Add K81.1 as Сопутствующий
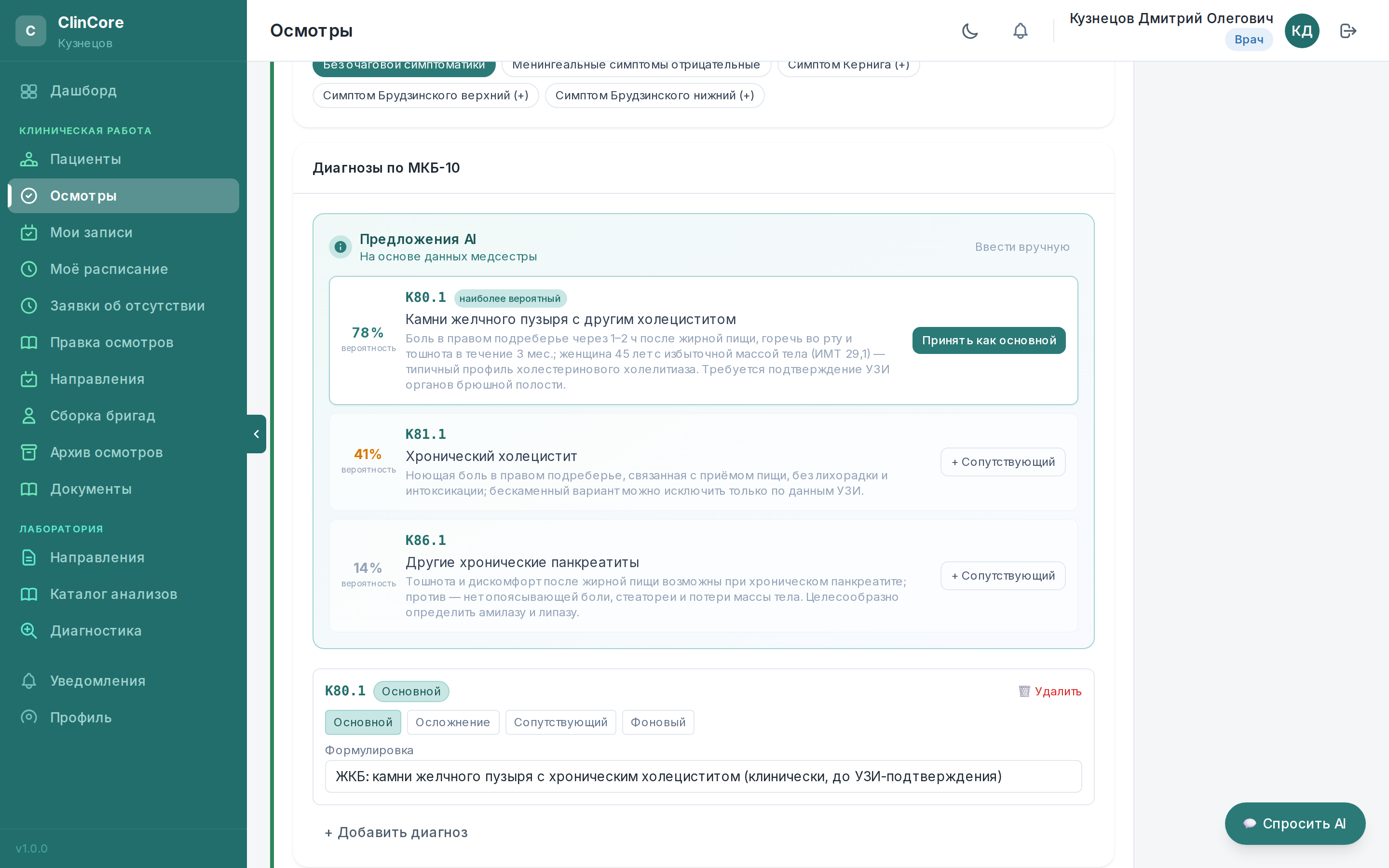The height and width of the screenshot is (868, 1389). 1003,462
